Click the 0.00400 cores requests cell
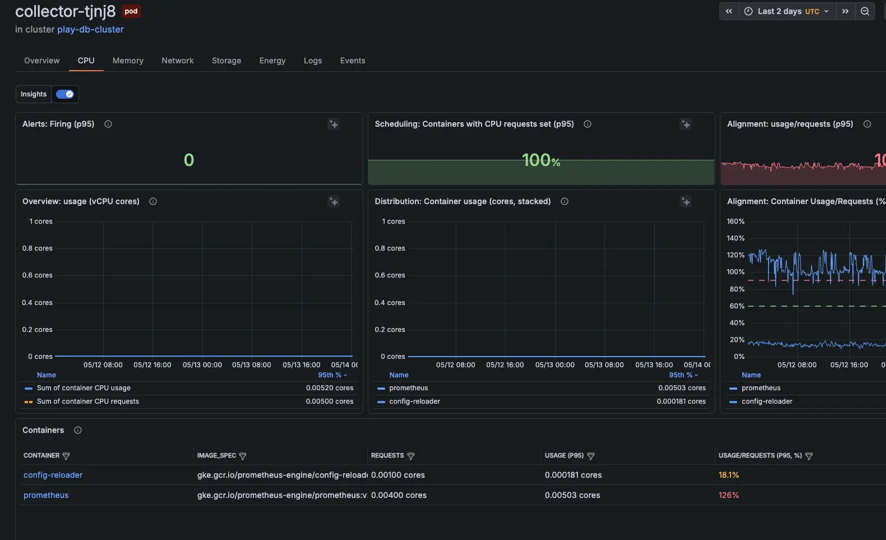The image size is (886, 540). [398, 495]
